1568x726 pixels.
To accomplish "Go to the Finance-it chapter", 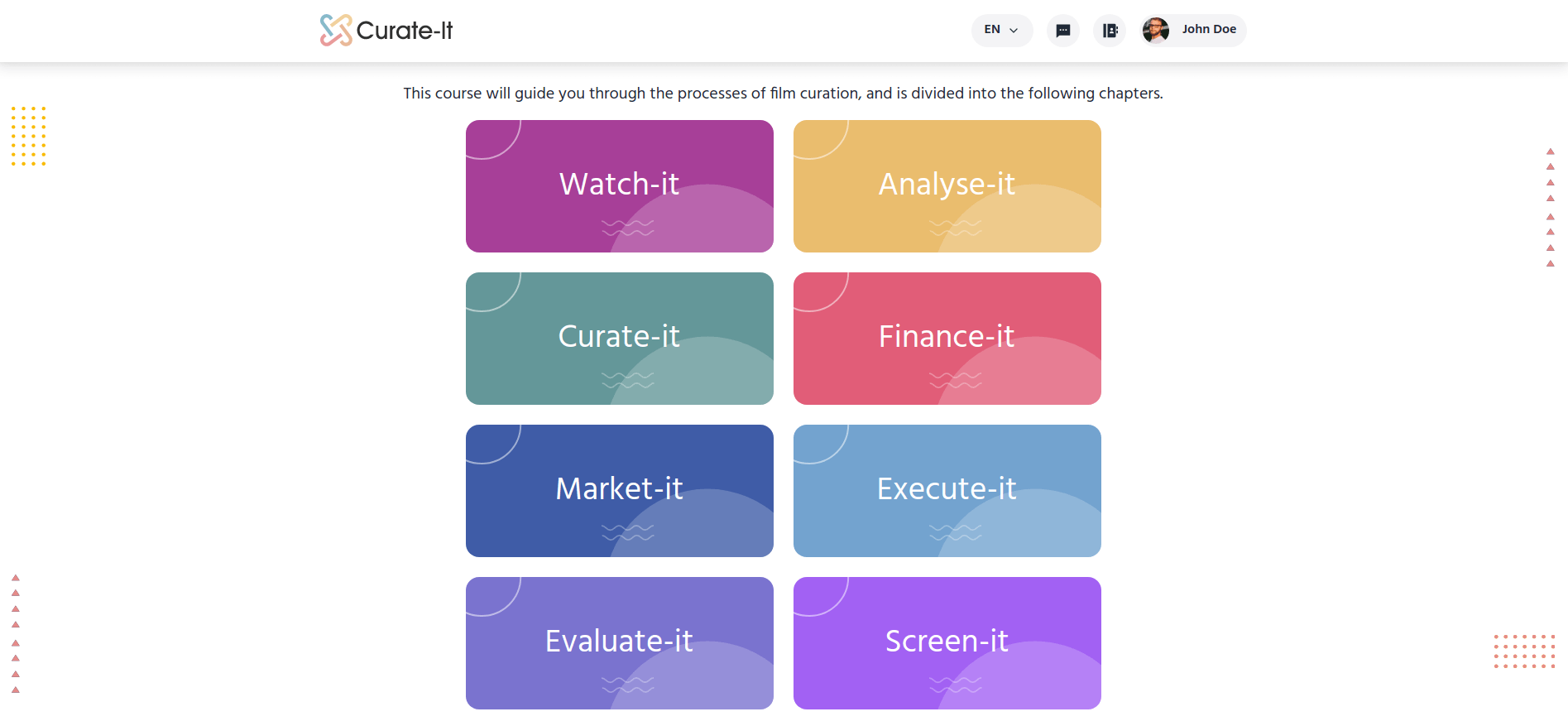I will point(947,338).
